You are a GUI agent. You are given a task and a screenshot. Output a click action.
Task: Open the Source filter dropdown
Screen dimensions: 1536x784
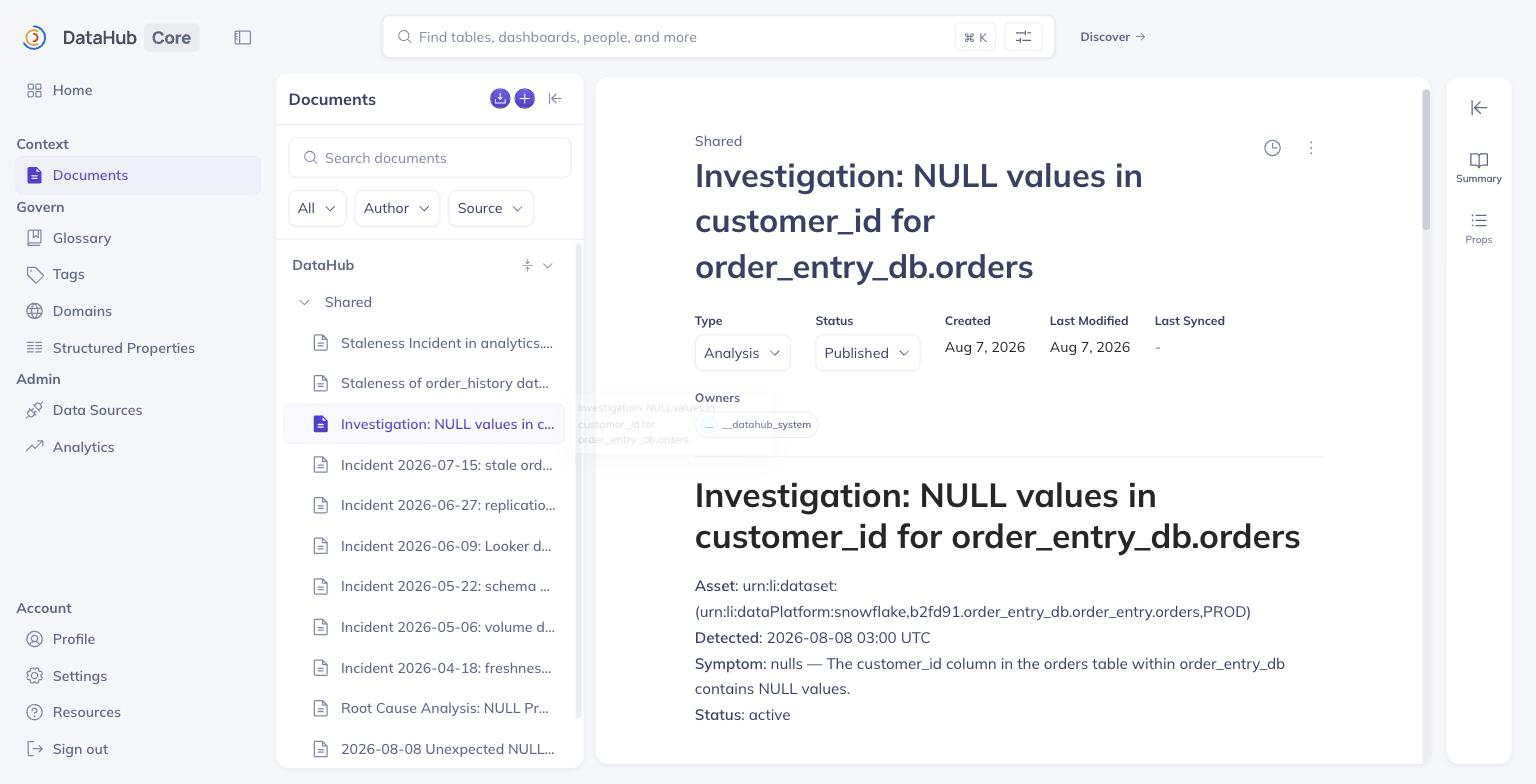tap(490, 208)
